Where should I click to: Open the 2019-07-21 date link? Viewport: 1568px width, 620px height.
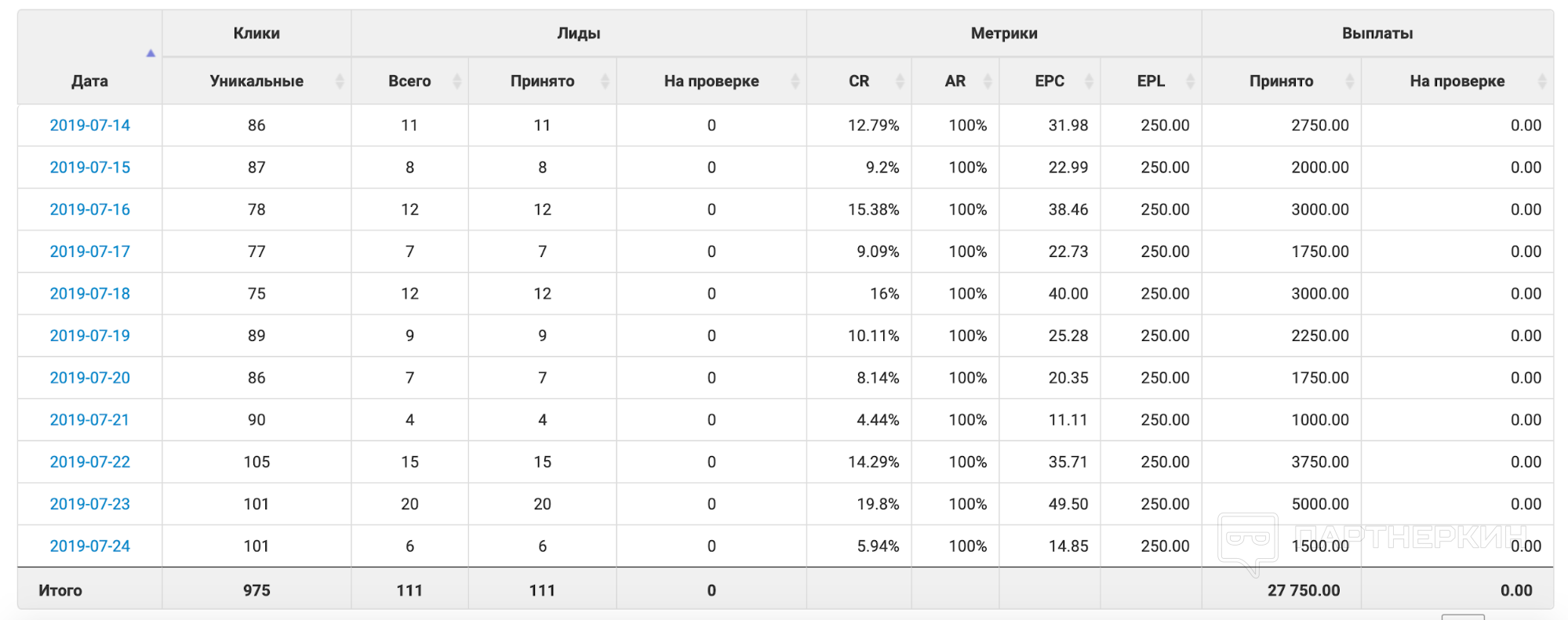coord(89,419)
